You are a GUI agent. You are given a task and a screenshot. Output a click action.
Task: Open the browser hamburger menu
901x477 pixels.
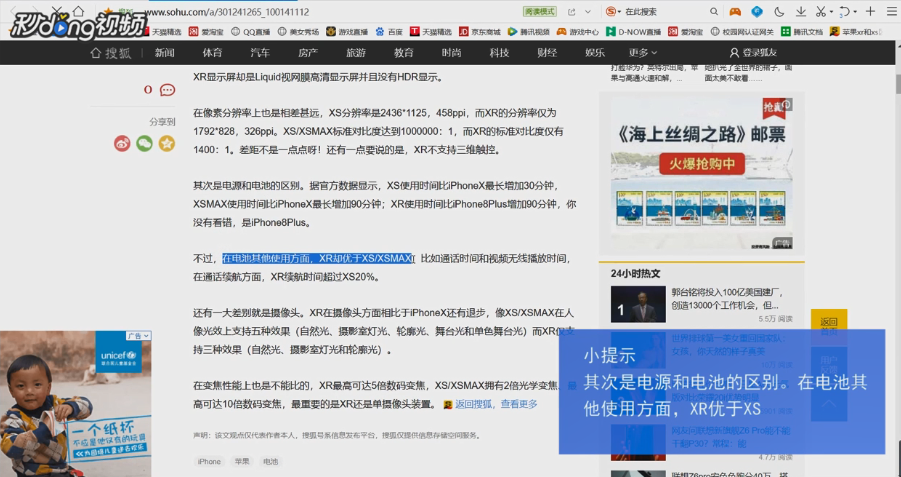click(890, 11)
